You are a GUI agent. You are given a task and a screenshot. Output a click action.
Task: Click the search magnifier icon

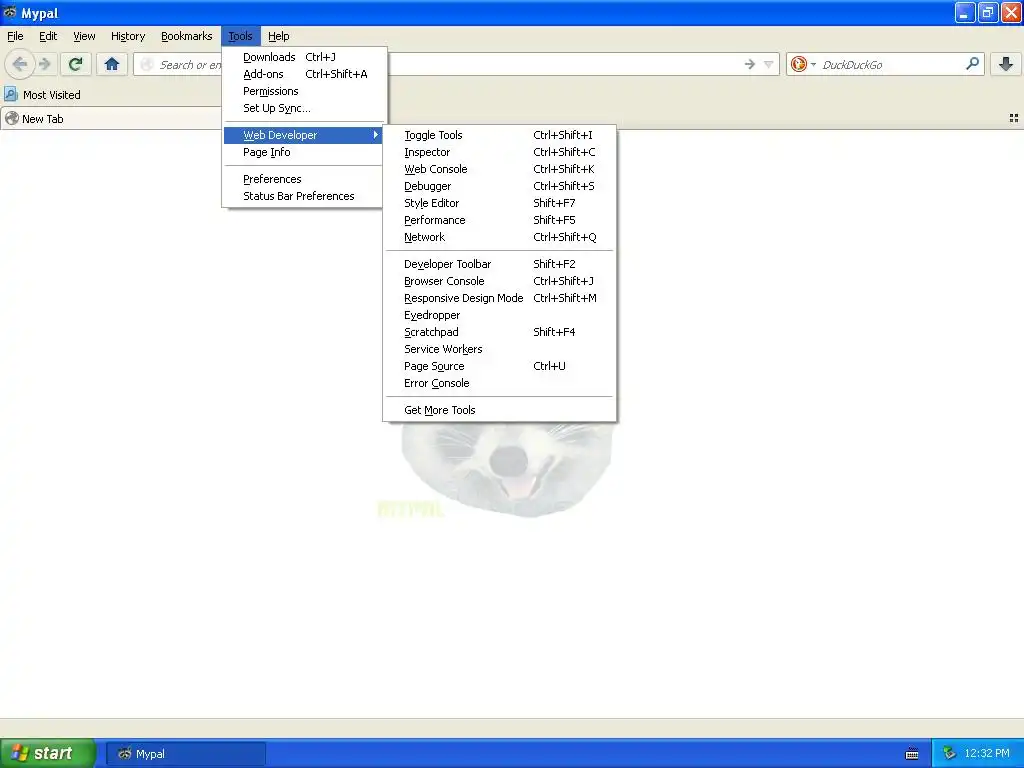point(972,64)
